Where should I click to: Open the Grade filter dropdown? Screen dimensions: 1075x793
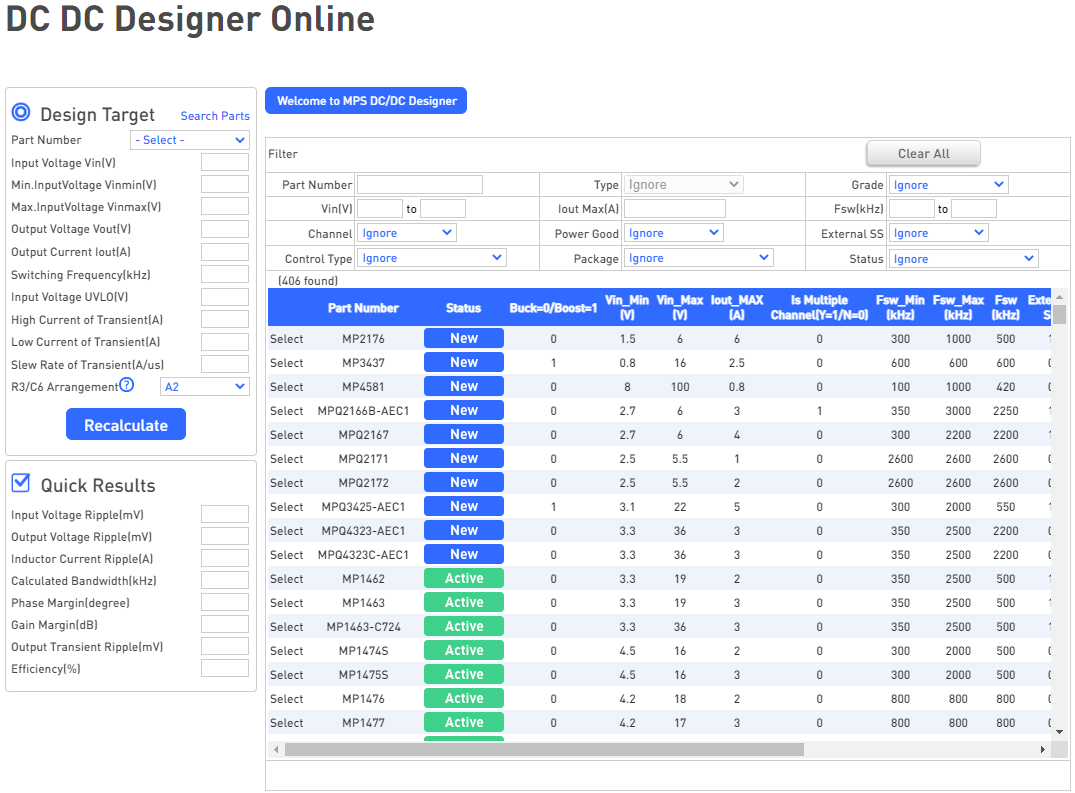coord(947,184)
